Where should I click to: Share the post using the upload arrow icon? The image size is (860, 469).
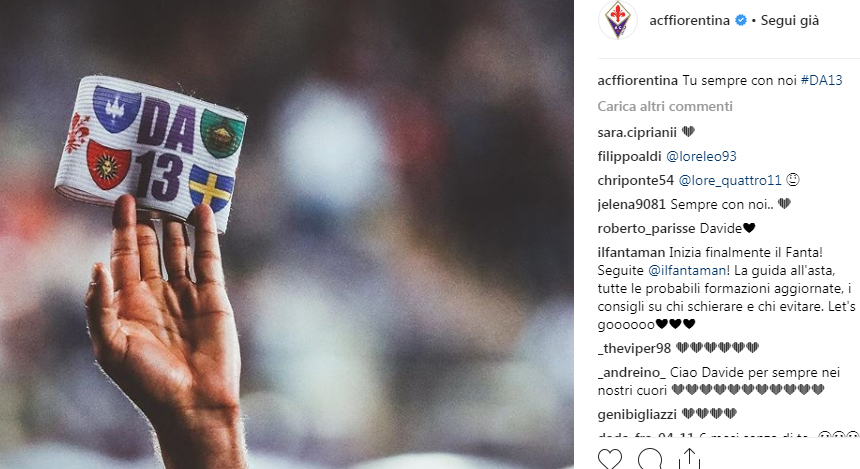tap(689, 459)
